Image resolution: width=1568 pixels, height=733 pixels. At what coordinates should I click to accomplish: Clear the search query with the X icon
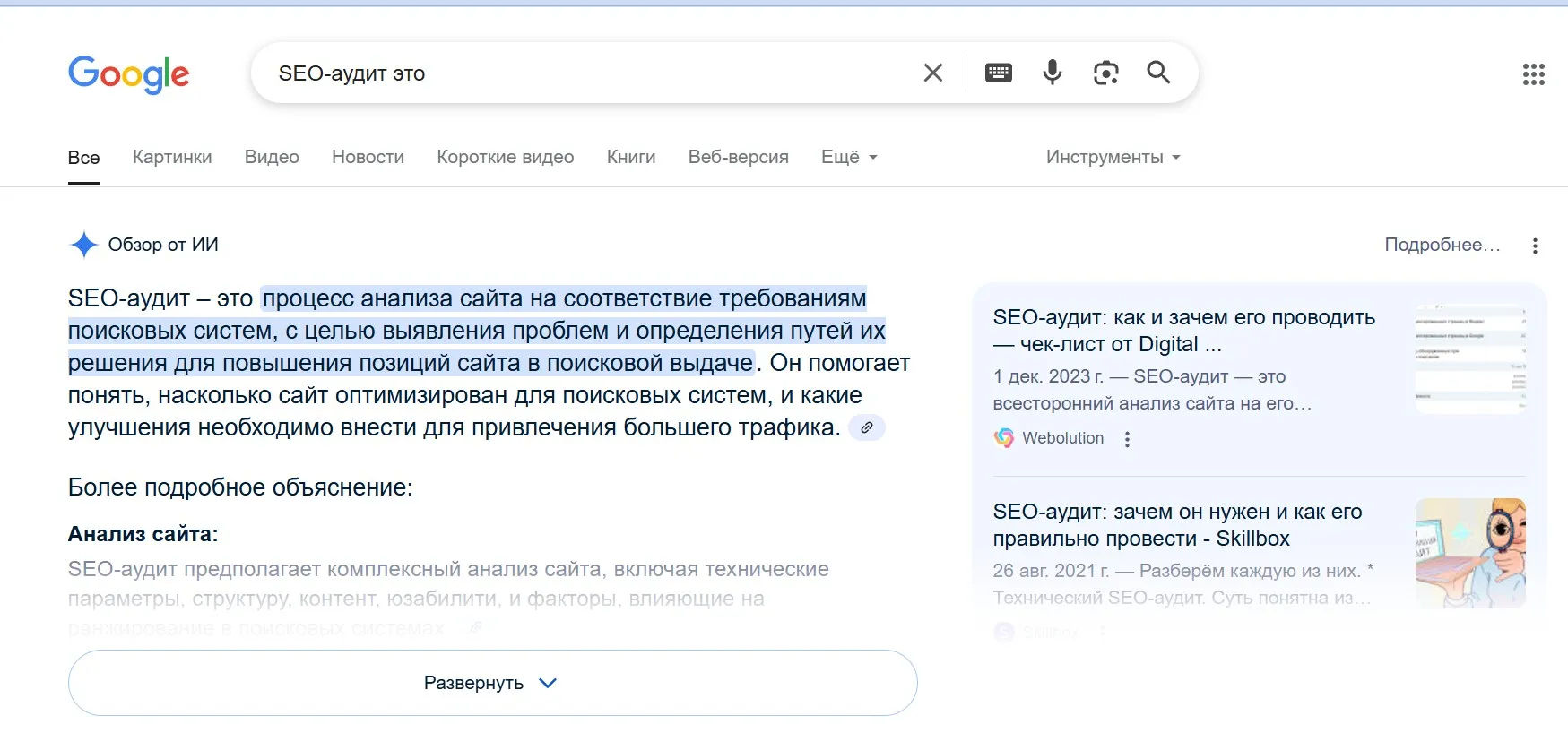933,73
